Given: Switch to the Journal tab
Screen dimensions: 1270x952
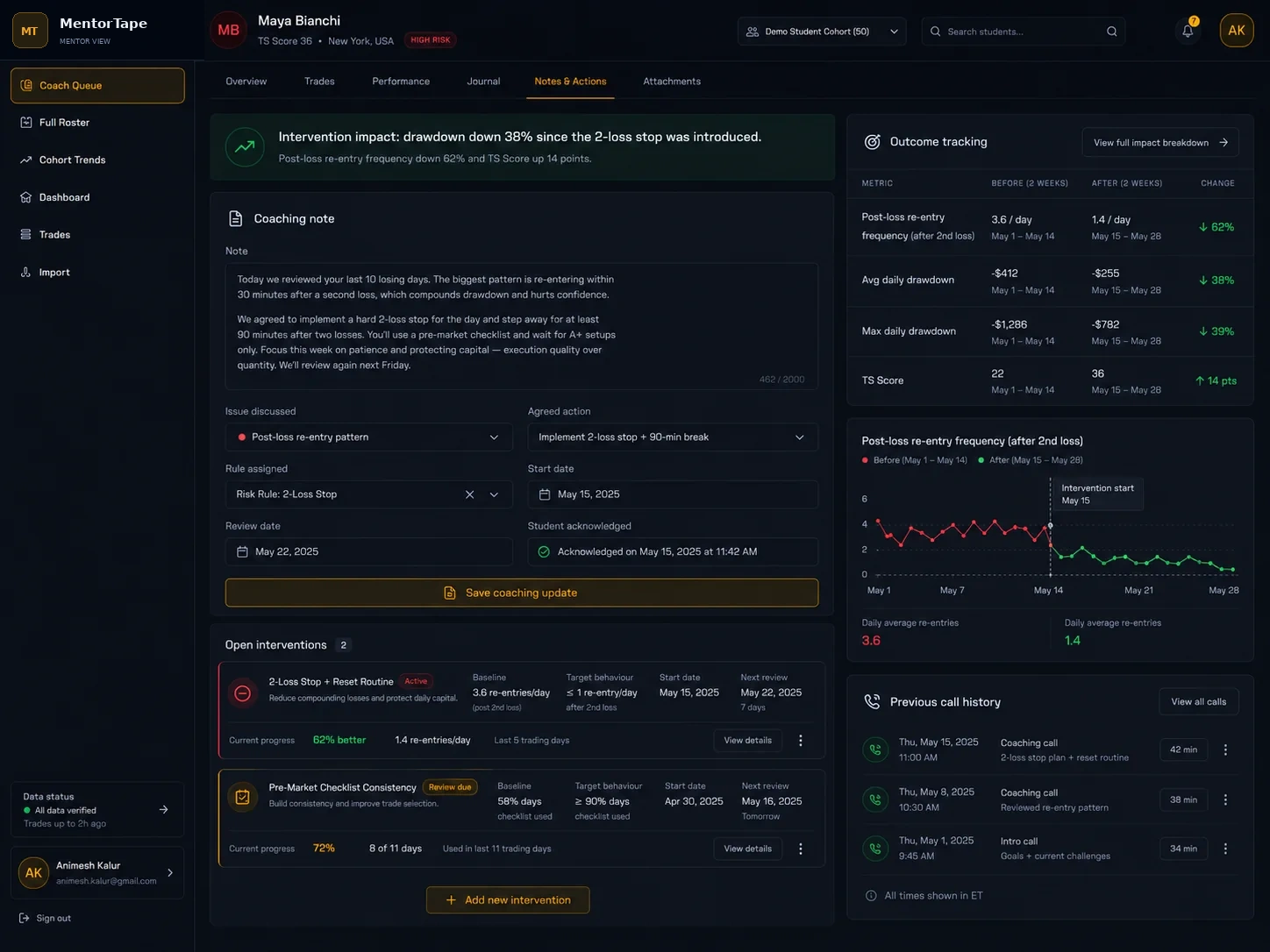Looking at the screenshot, I should click(x=483, y=82).
